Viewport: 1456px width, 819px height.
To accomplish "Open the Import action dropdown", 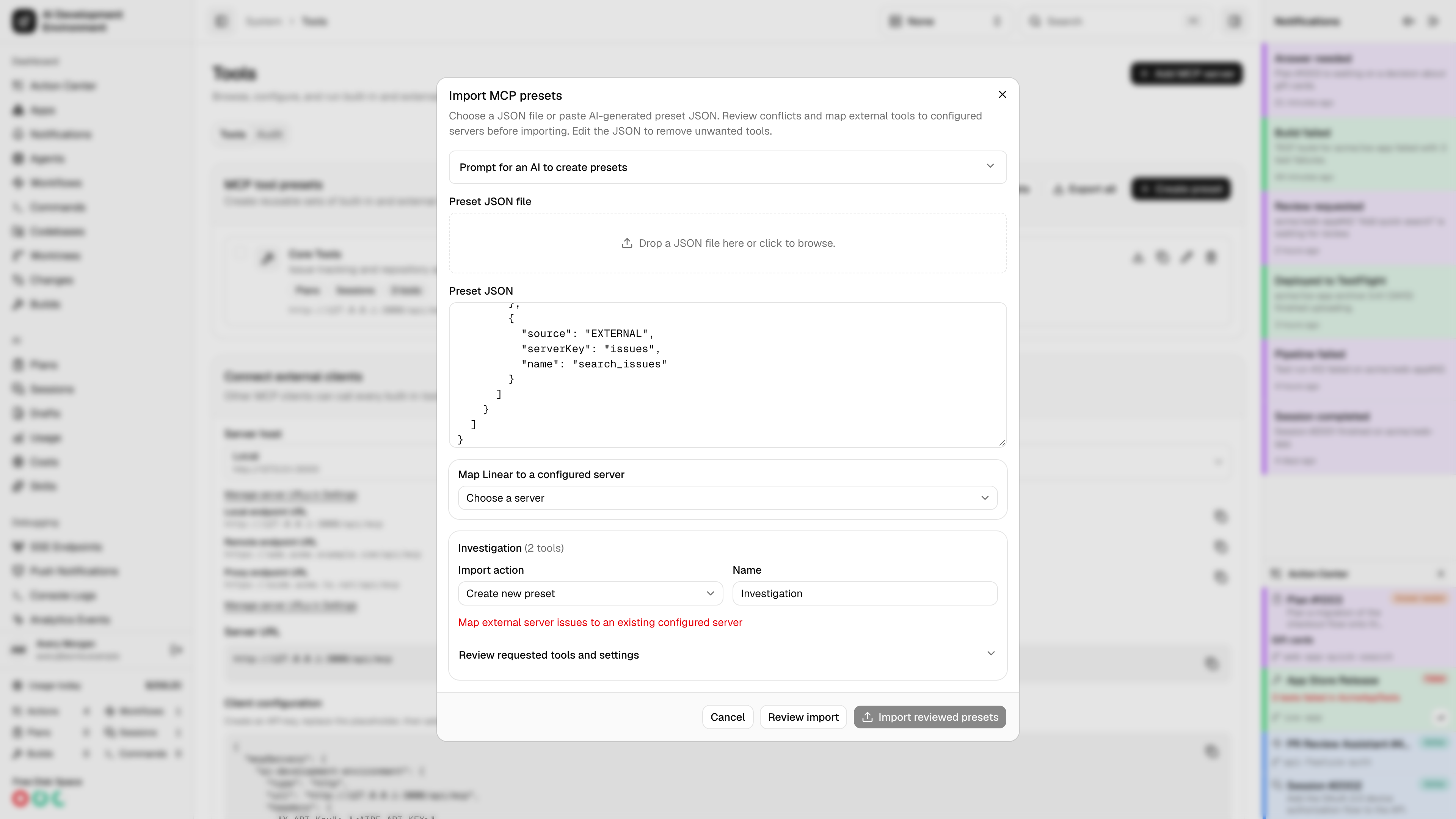I will (590, 593).
